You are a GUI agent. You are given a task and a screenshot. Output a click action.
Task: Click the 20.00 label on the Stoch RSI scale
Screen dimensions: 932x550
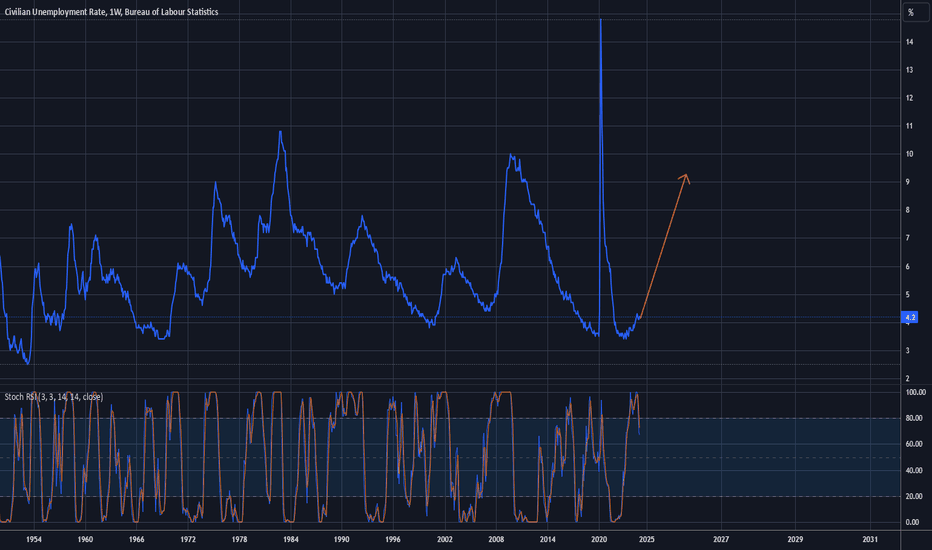pyautogui.click(x=914, y=496)
